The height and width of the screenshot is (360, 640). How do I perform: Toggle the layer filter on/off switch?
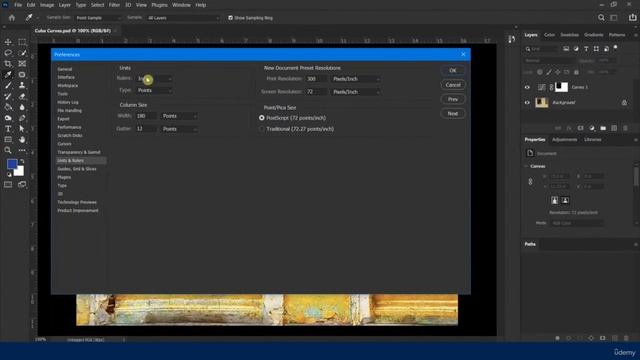[616, 48]
